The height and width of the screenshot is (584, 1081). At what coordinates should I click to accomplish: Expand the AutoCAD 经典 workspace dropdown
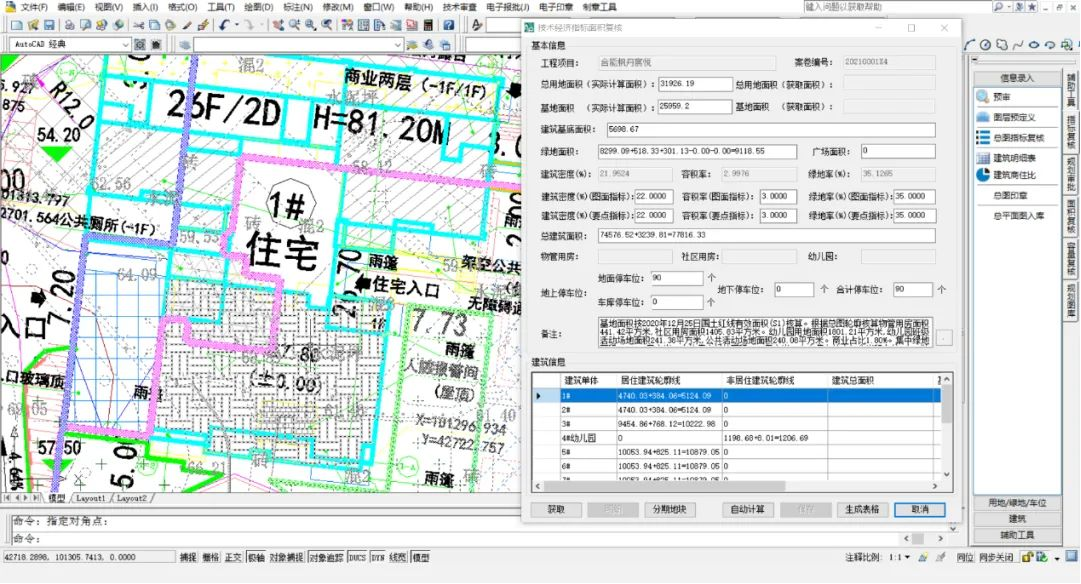point(125,45)
